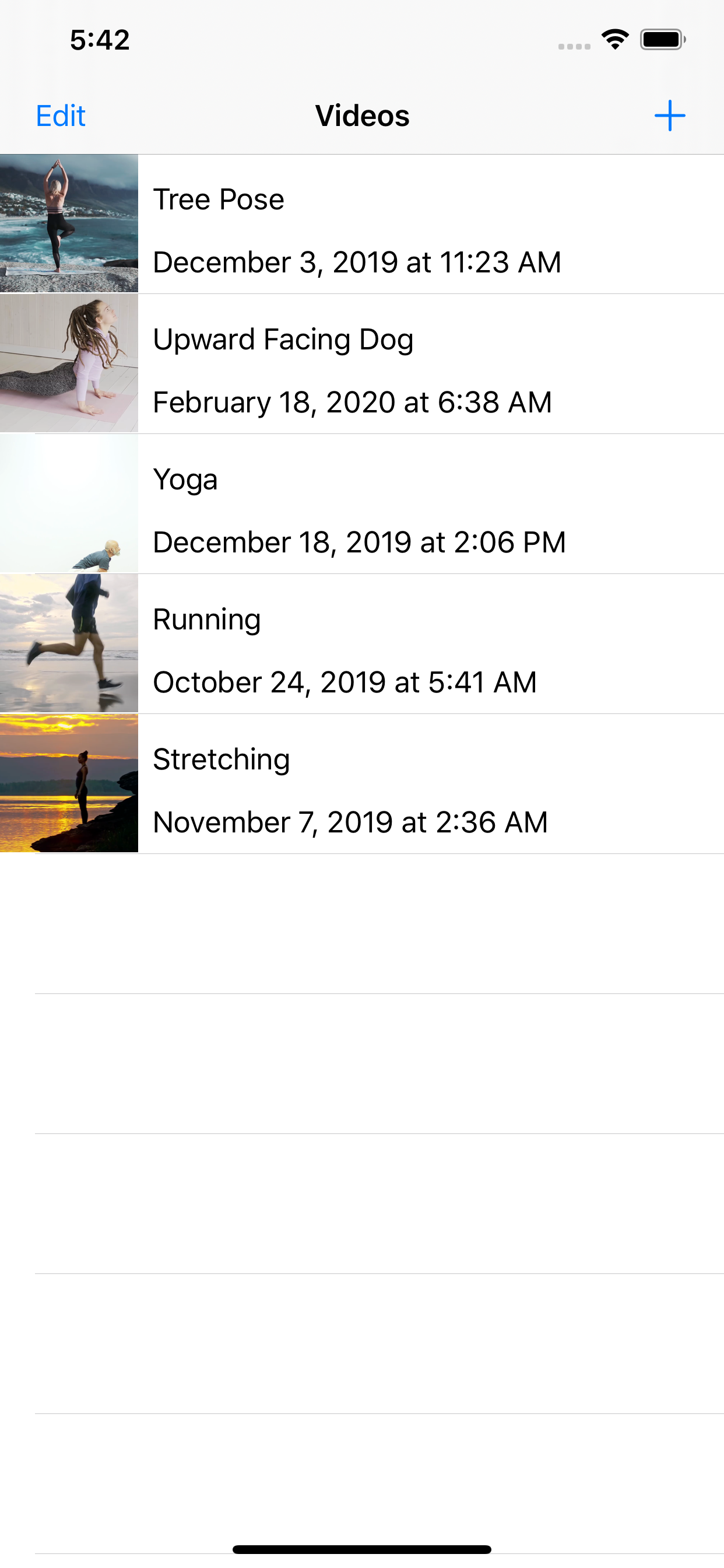Image resolution: width=724 pixels, height=1568 pixels.
Task: Tap the battery status icon
Action: pos(663,40)
